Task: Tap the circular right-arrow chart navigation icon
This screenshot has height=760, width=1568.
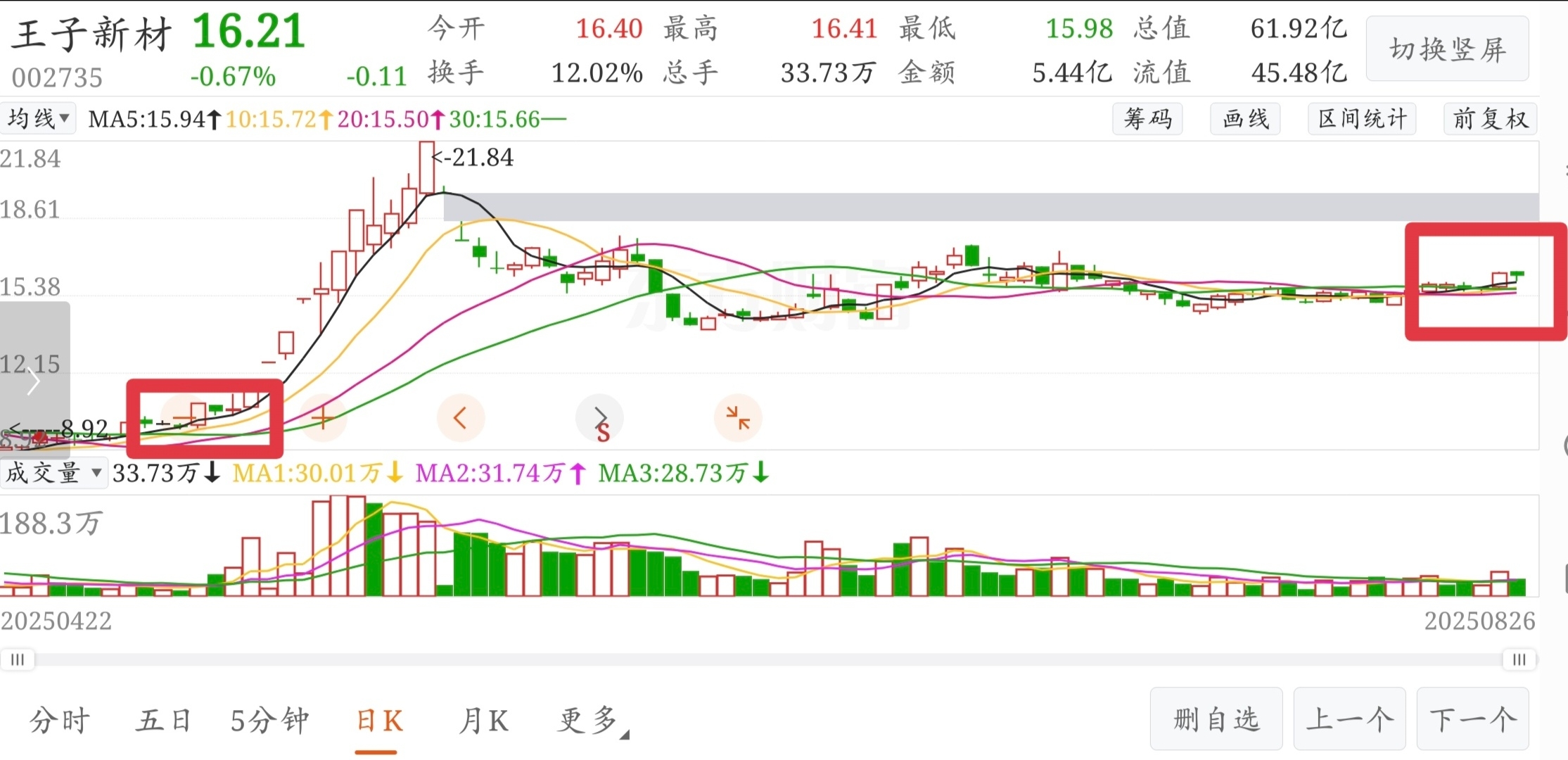Action: [599, 418]
